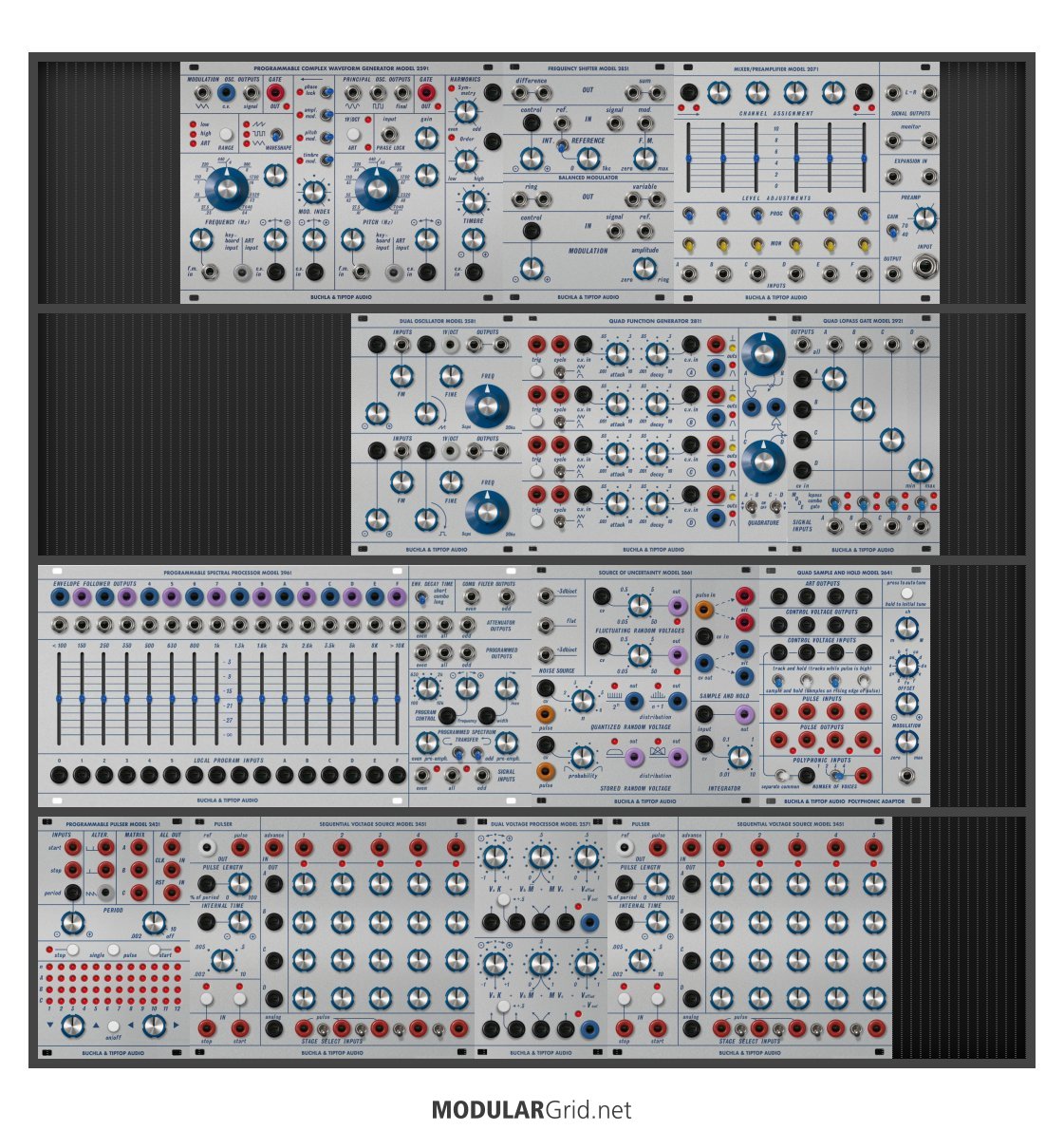Click the probability knob in Stored Random Voltage
Screen dimensions: 1064x1130
pos(582,757)
